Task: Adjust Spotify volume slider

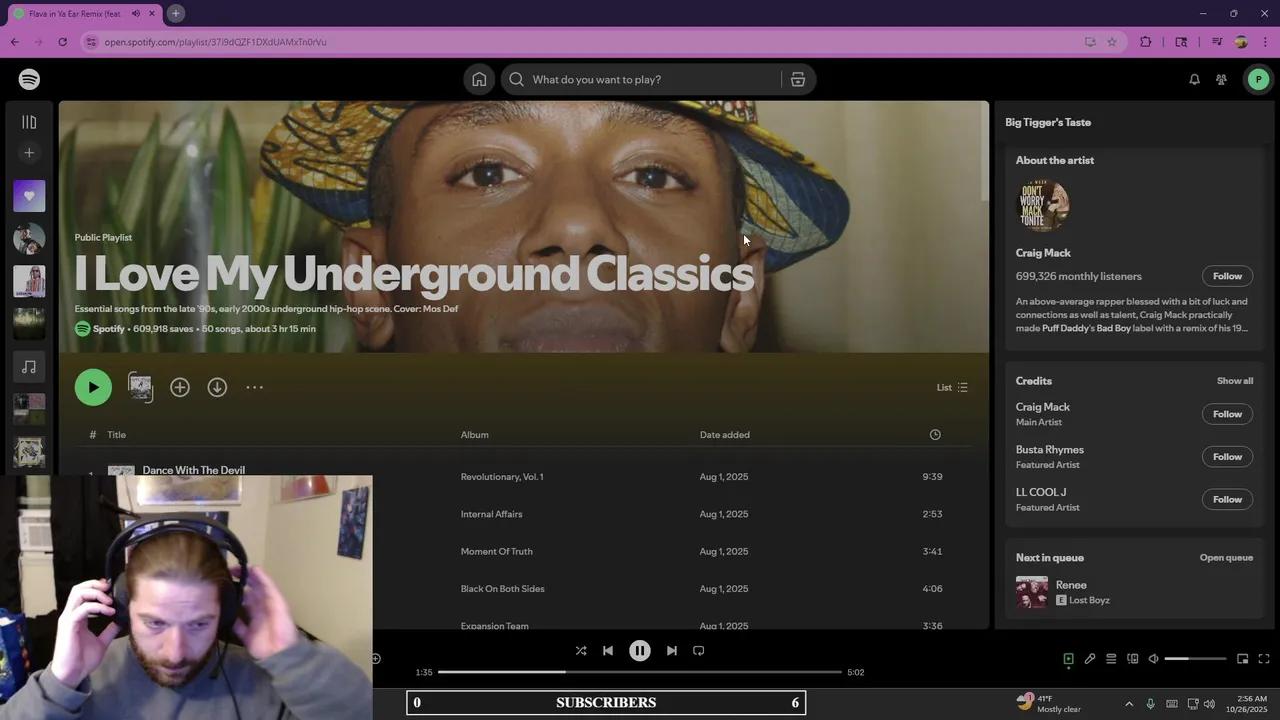Action: (x=1195, y=659)
